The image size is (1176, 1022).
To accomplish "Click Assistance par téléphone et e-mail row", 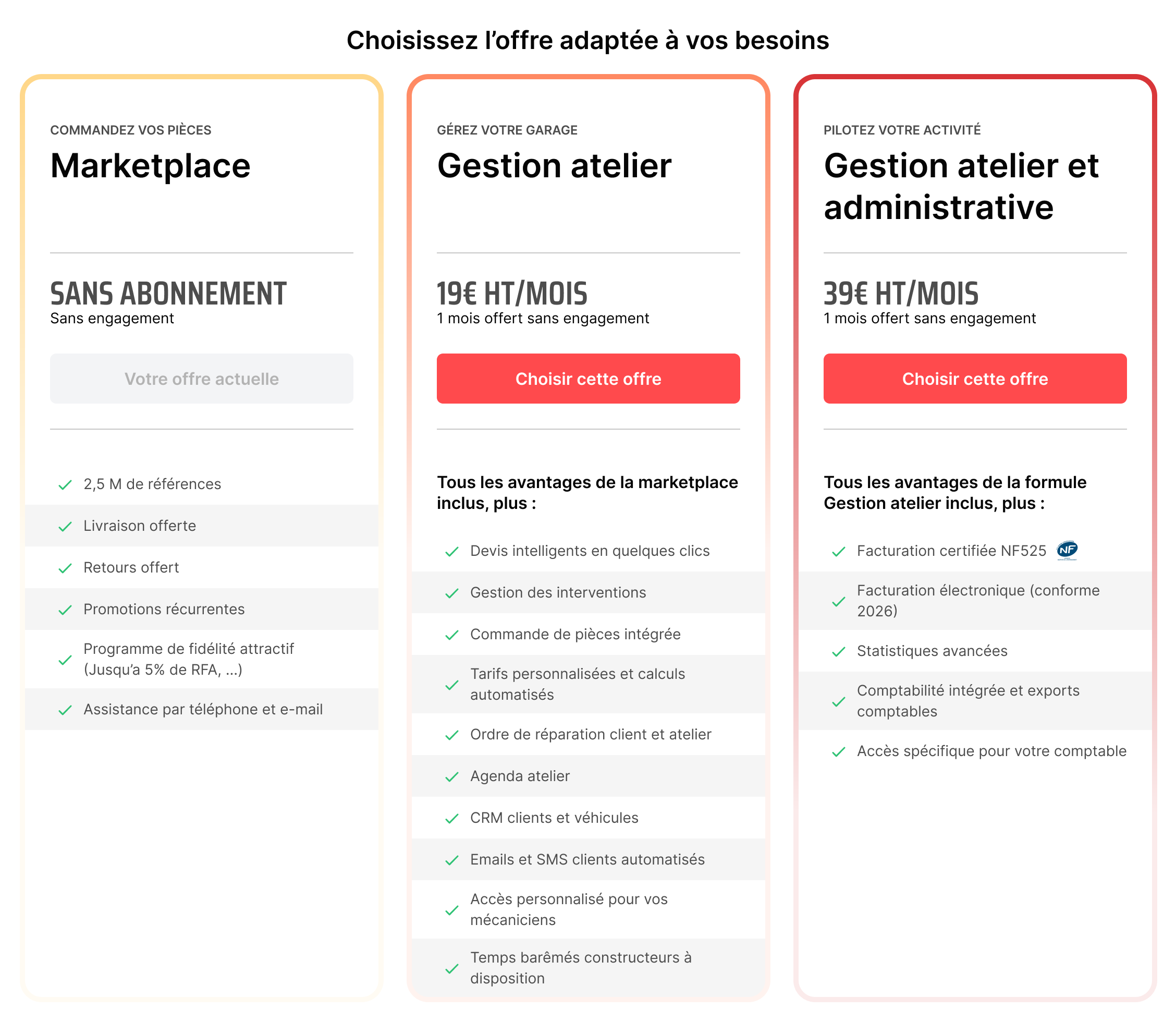I will tap(202, 710).
